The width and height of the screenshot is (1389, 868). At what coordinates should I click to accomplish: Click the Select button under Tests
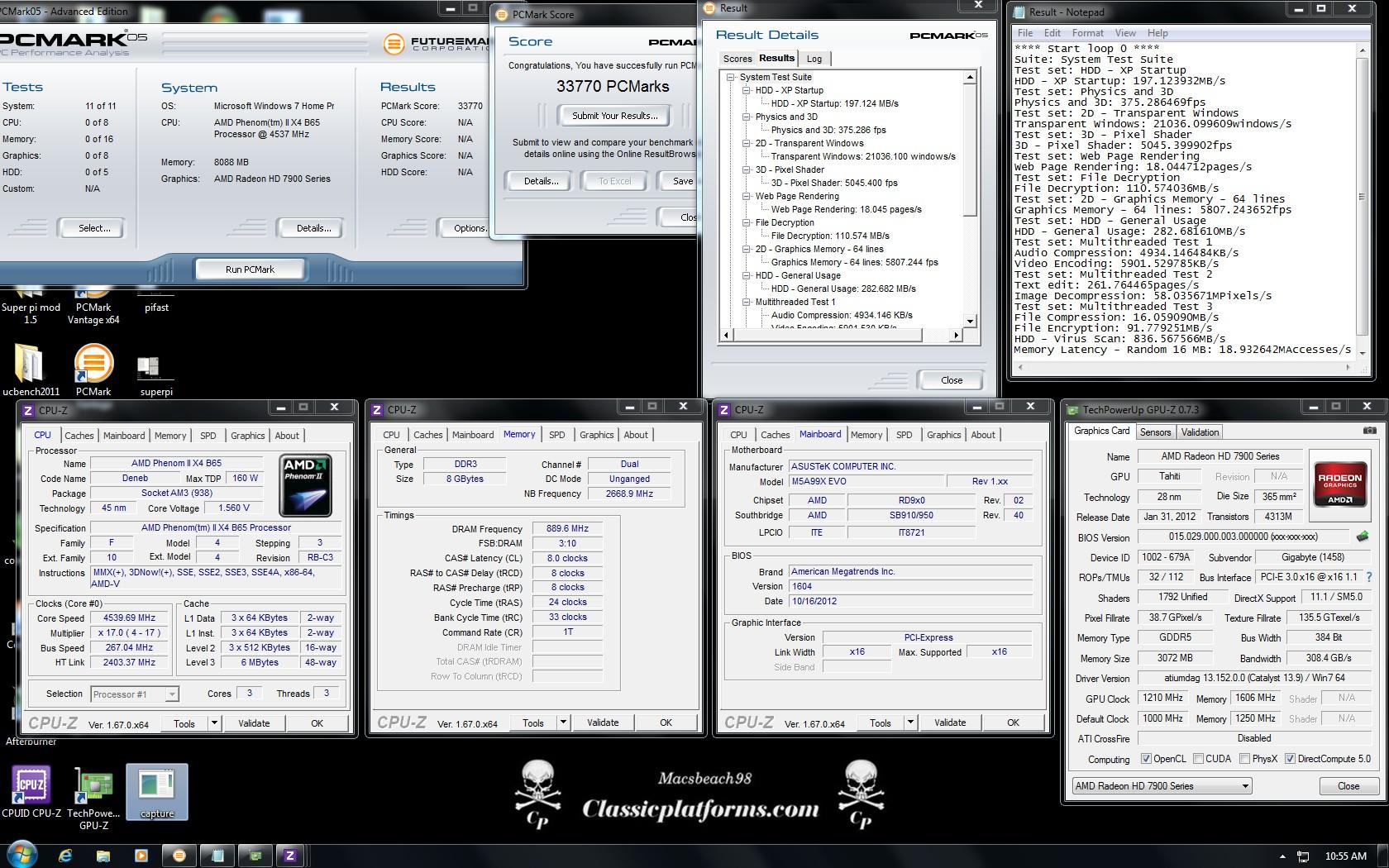94,228
